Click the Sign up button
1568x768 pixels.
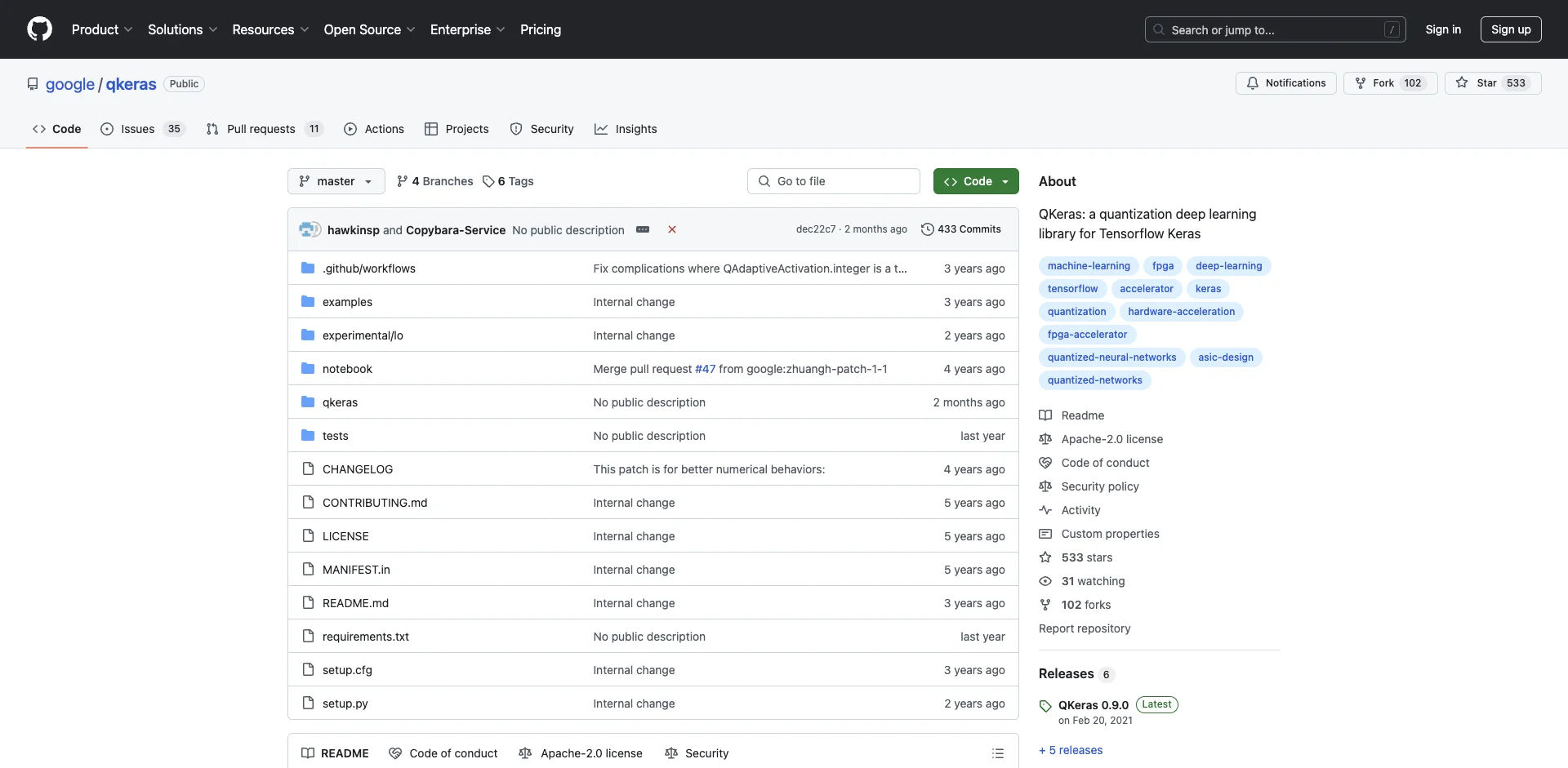click(x=1511, y=29)
